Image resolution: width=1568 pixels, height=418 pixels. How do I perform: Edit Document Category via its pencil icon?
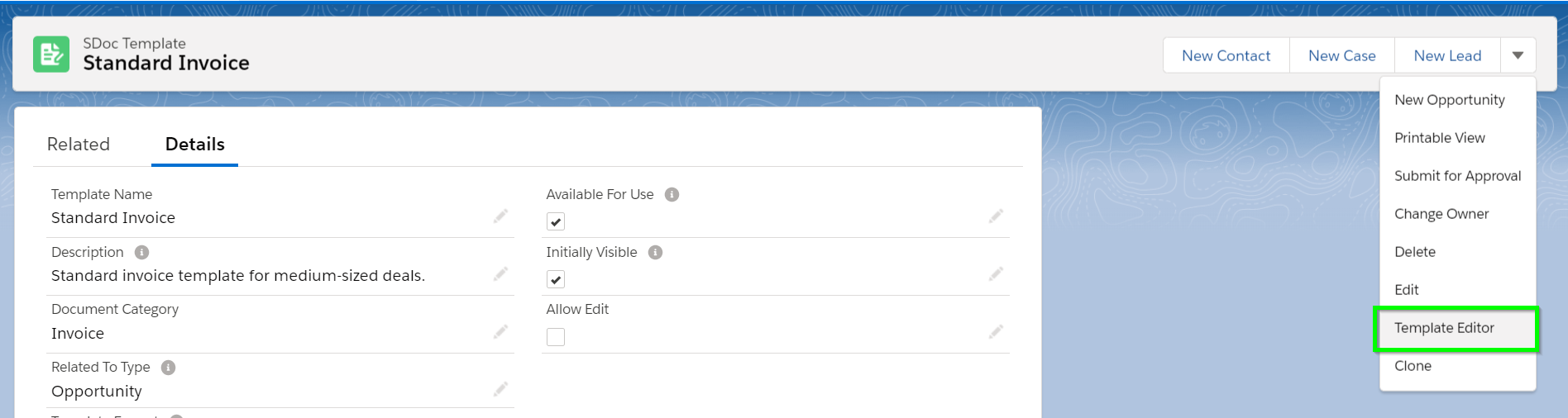pos(500,332)
